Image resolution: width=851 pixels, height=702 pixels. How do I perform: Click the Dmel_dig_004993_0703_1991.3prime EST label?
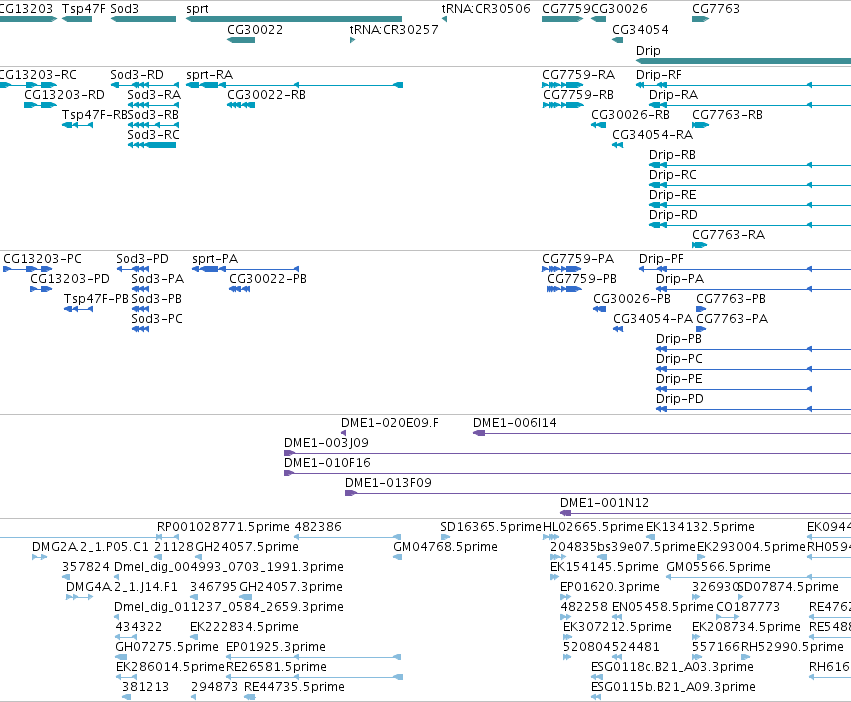click(x=228, y=567)
